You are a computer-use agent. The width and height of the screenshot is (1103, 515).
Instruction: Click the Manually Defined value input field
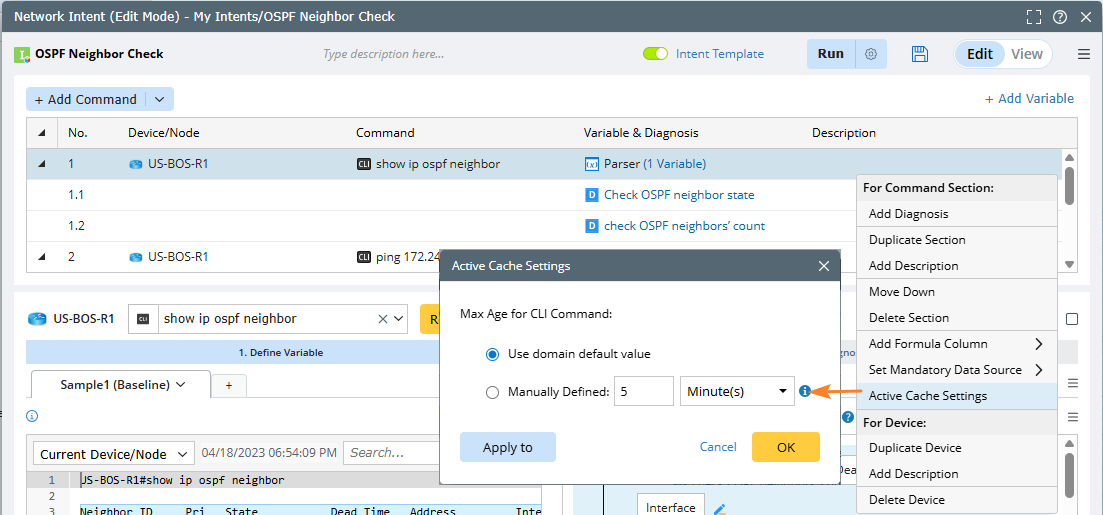tap(643, 392)
